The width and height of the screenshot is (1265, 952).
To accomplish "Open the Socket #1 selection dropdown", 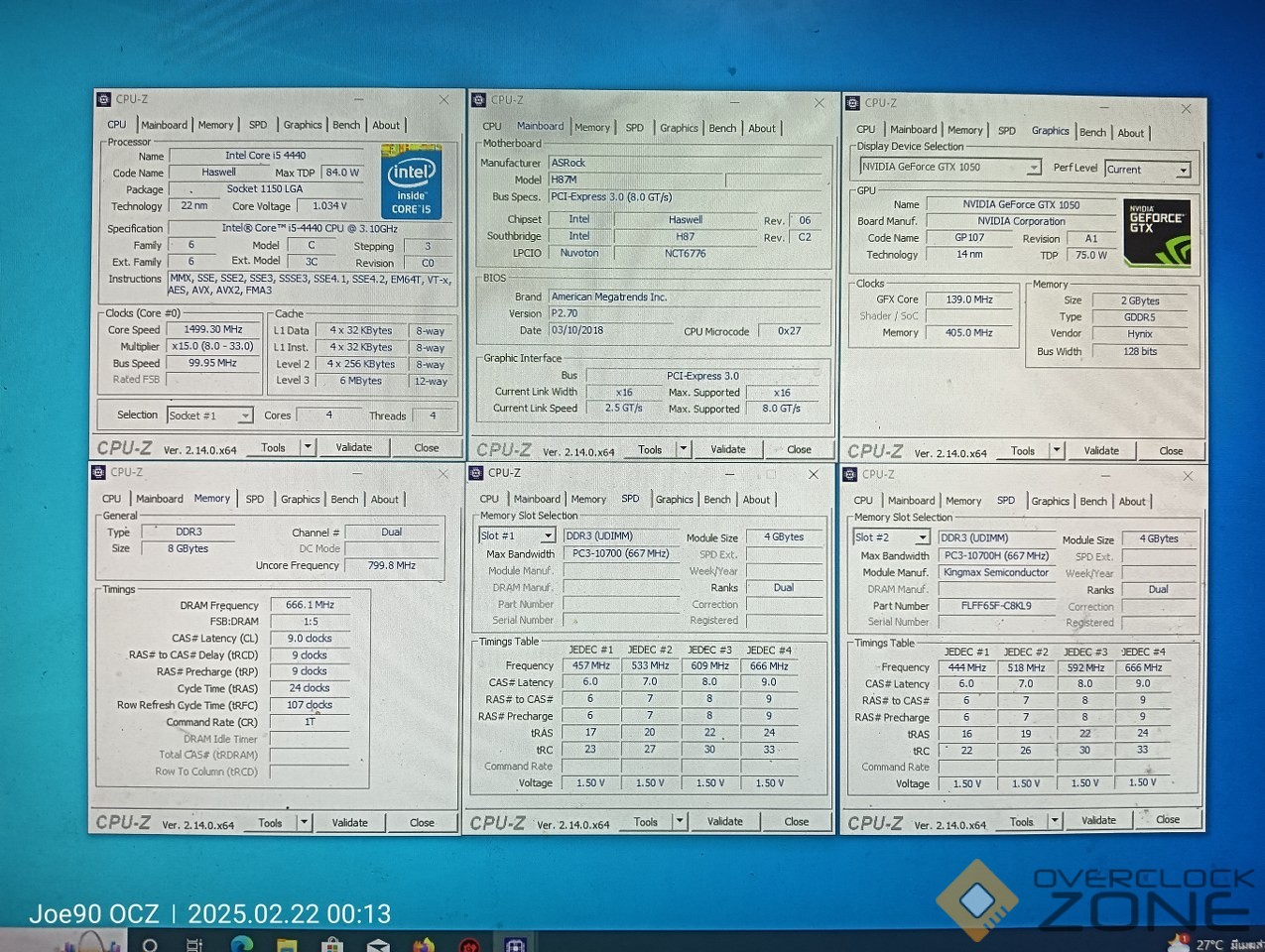I will [x=209, y=416].
